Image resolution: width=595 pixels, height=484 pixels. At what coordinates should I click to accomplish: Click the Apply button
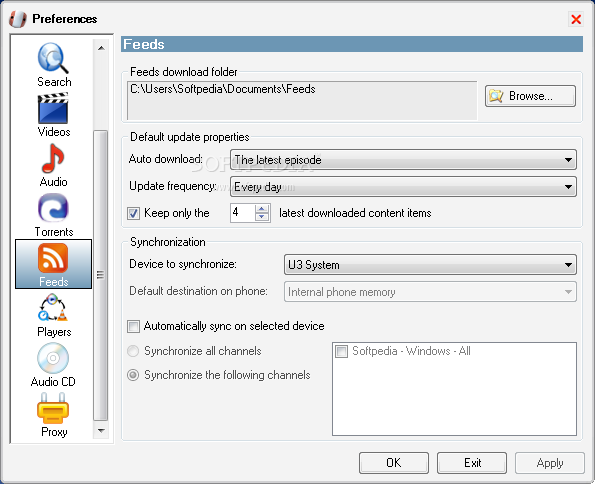point(550,463)
